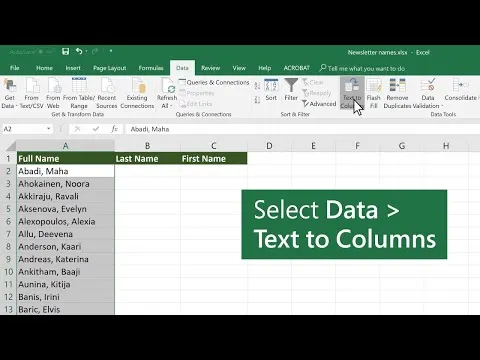Select cell containing Anderson, Kaari
Image resolution: width=480 pixels, height=360 pixels.
pyautogui.click(x=65, y=247)
